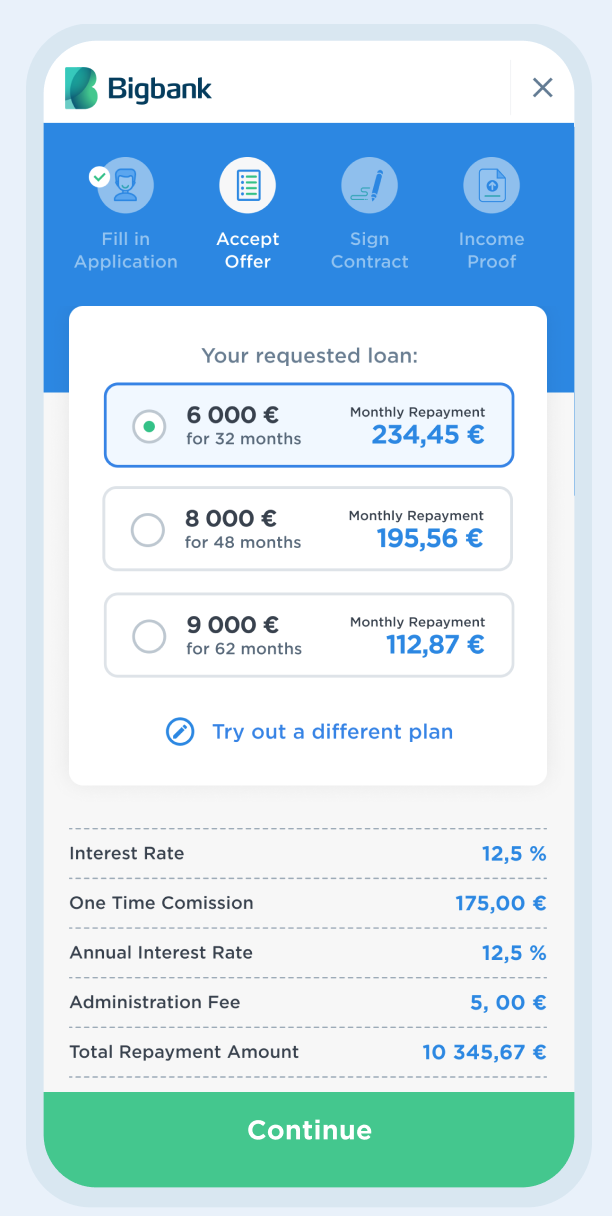
Task: Choose the 195,56 € monthly repayment card
Action: click(x=308, y=529)
